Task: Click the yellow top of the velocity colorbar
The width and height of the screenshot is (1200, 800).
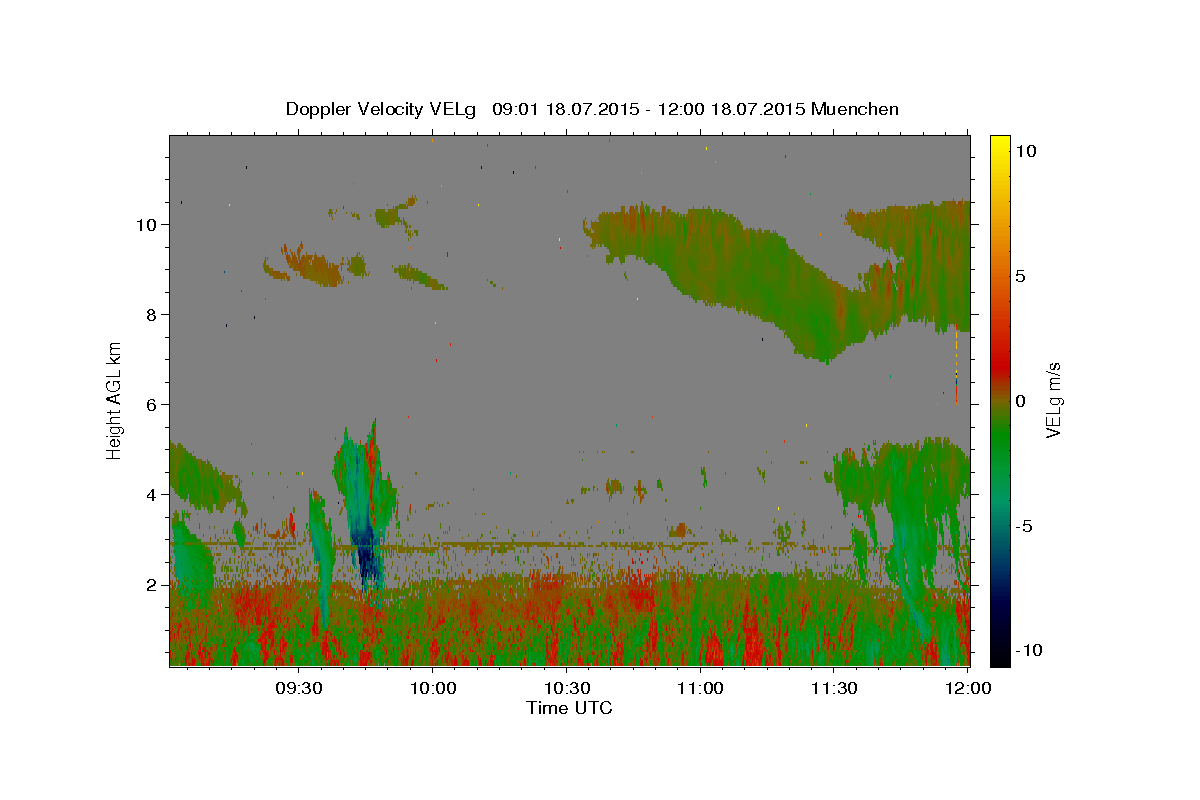Action: coord(999,145)
